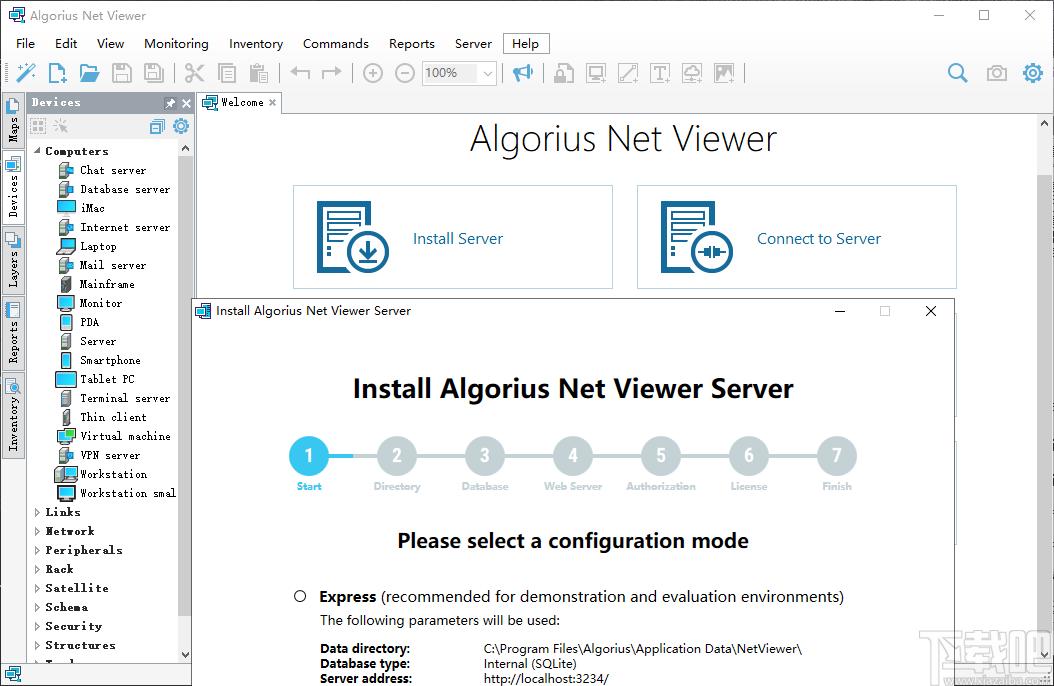Select Mainframe in device tree
The image size is (1054, 686).
click(107, 284)
